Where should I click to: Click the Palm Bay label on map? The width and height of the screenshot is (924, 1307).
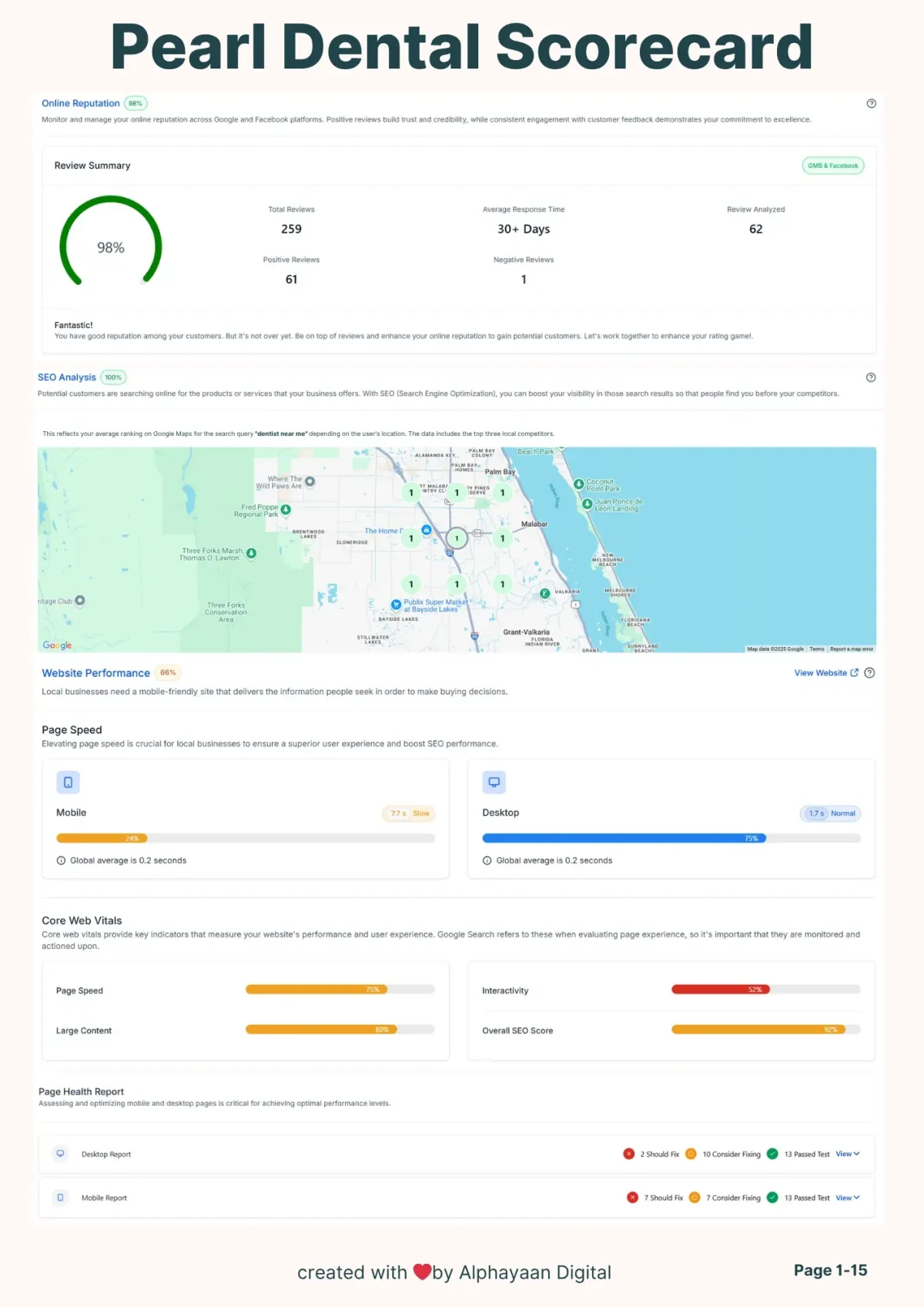pos(500,472)
